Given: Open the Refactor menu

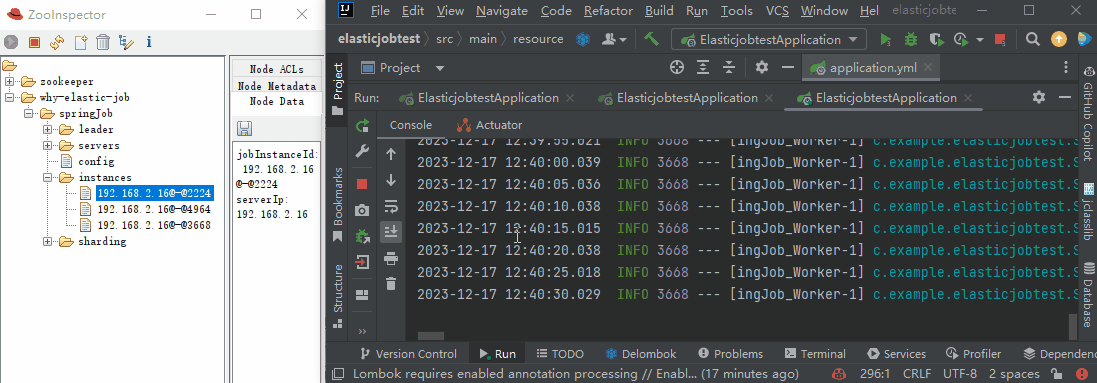Looking at the screenshot, I should pos(608,11).
